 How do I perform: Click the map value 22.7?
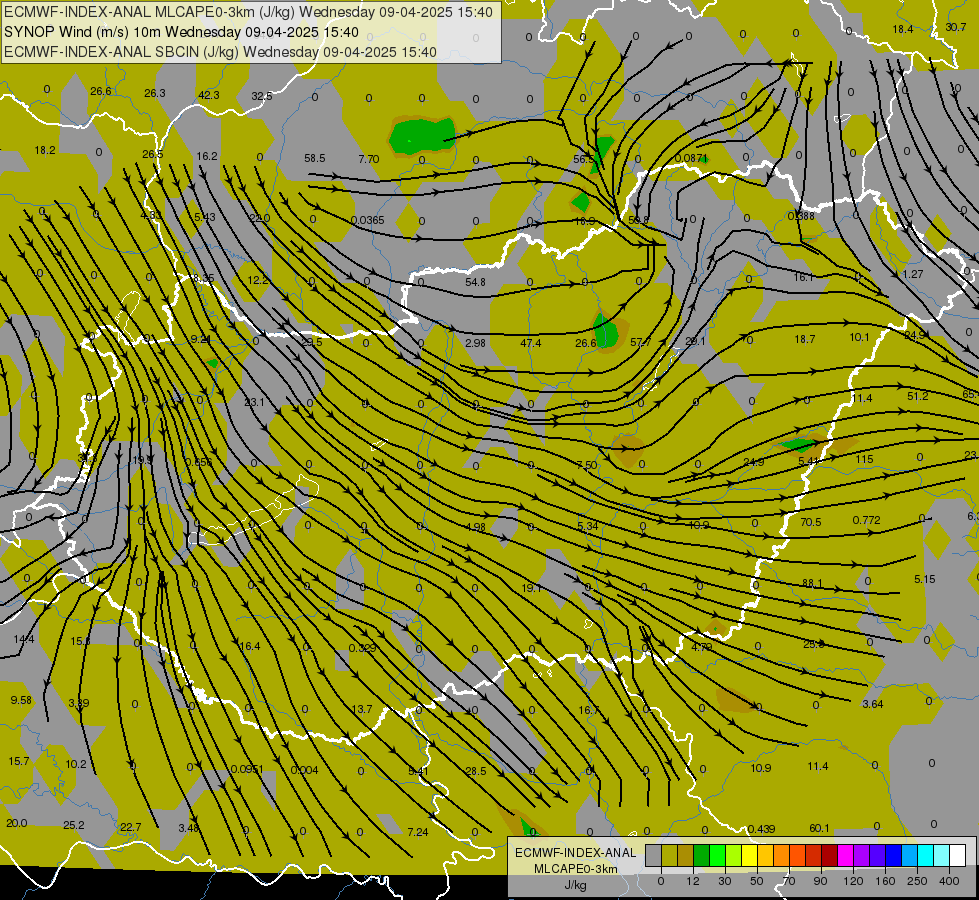pos(130,828)
